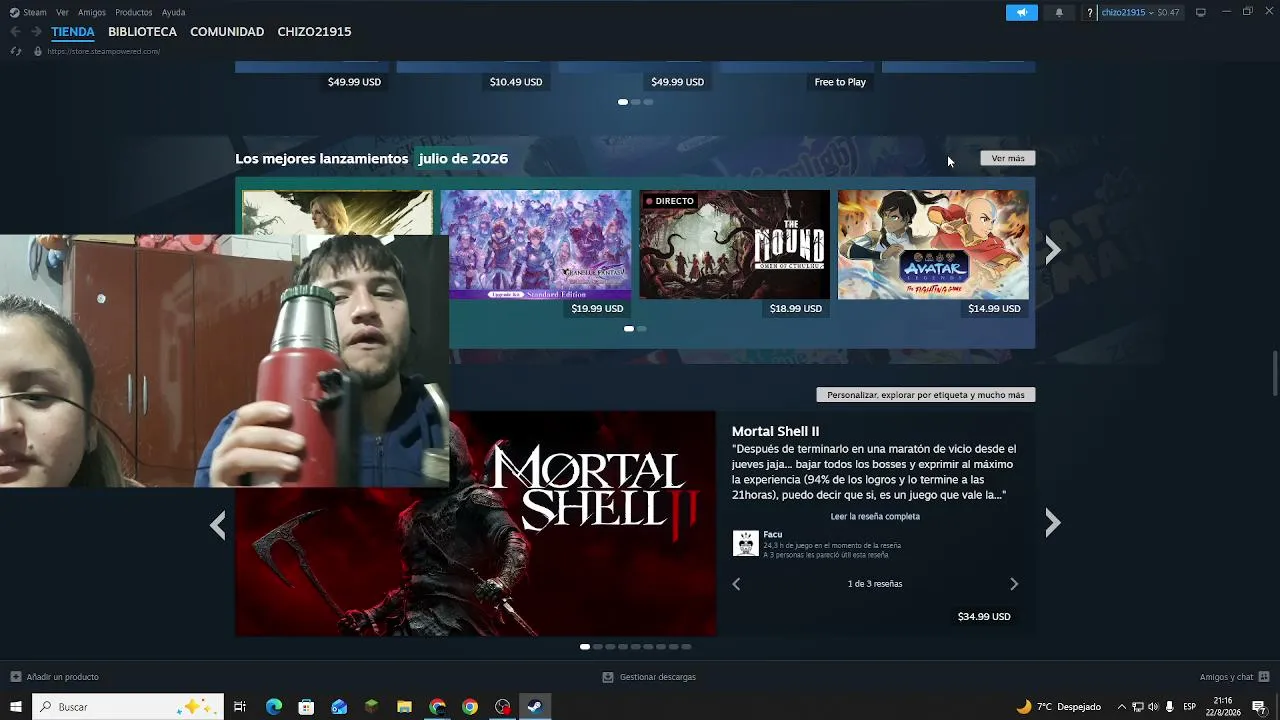Viewport: 1280px width, 720px height.
Task: Open the notifications bell
Action: pyautogui.click(x=1059, y=12)
